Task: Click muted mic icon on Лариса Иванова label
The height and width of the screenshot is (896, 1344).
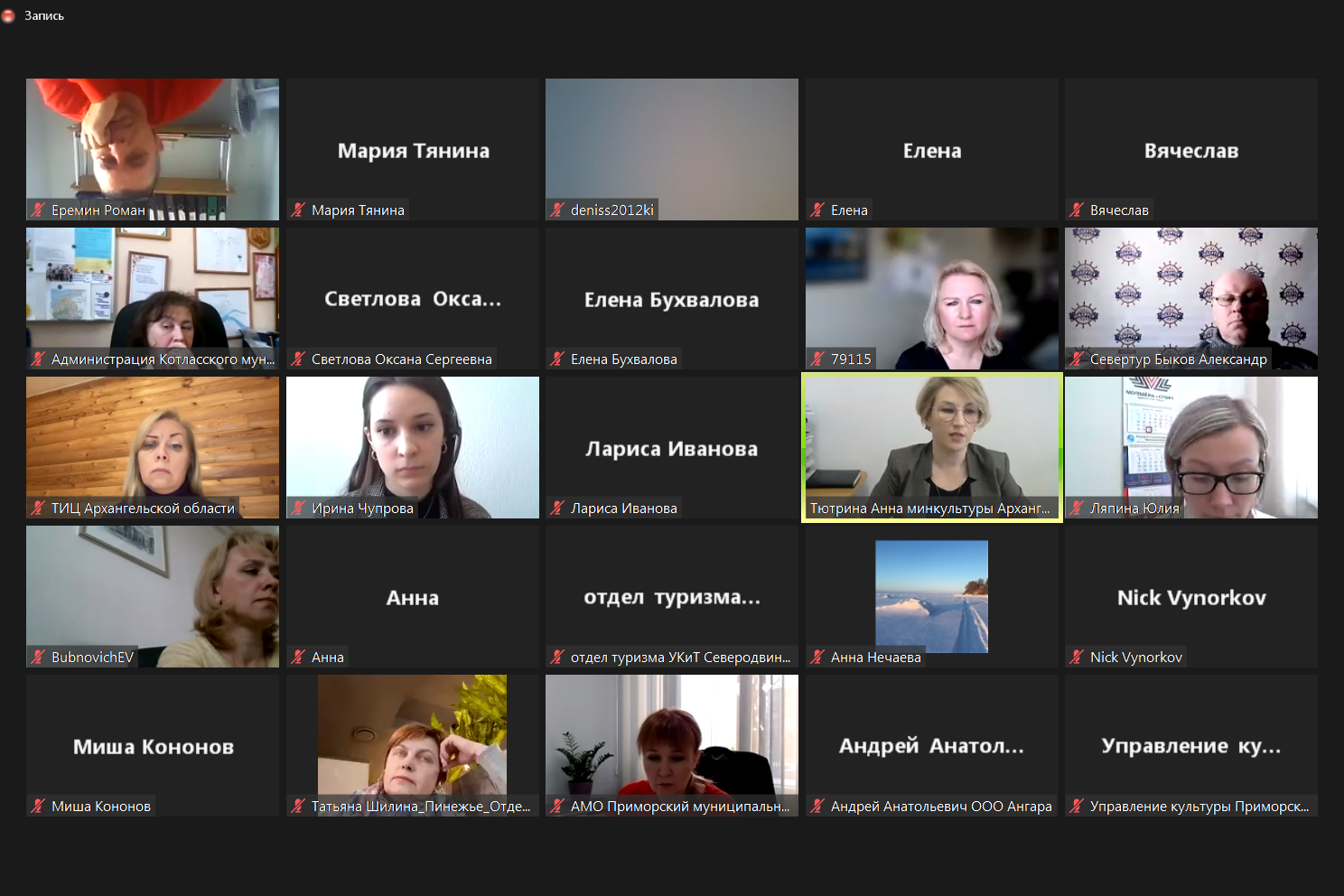Action: tap(557, 508)
